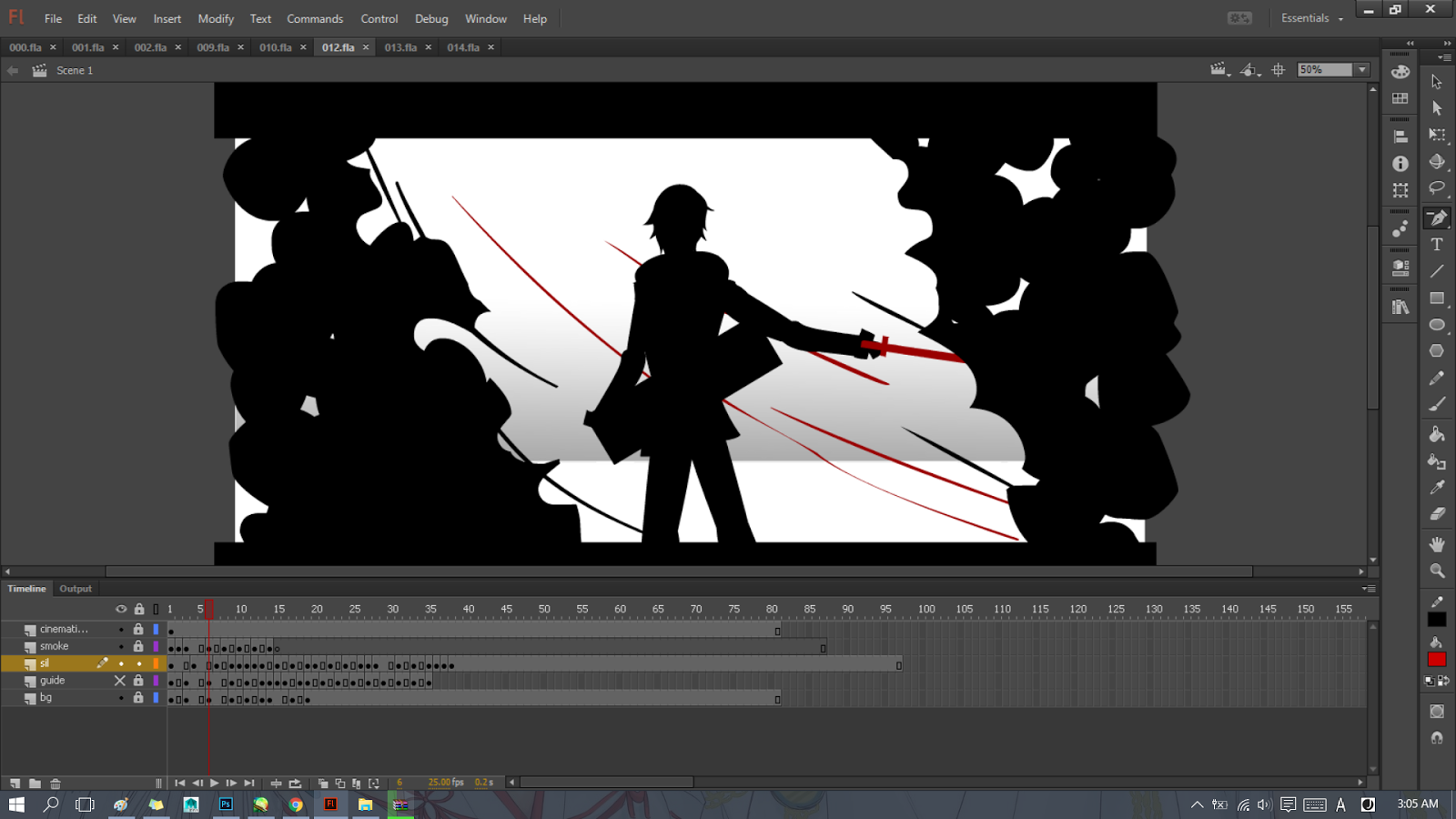The image size is (1456, 819).
Task: Open the stage zoom percentage dropdown
Action: point(1360,69)
